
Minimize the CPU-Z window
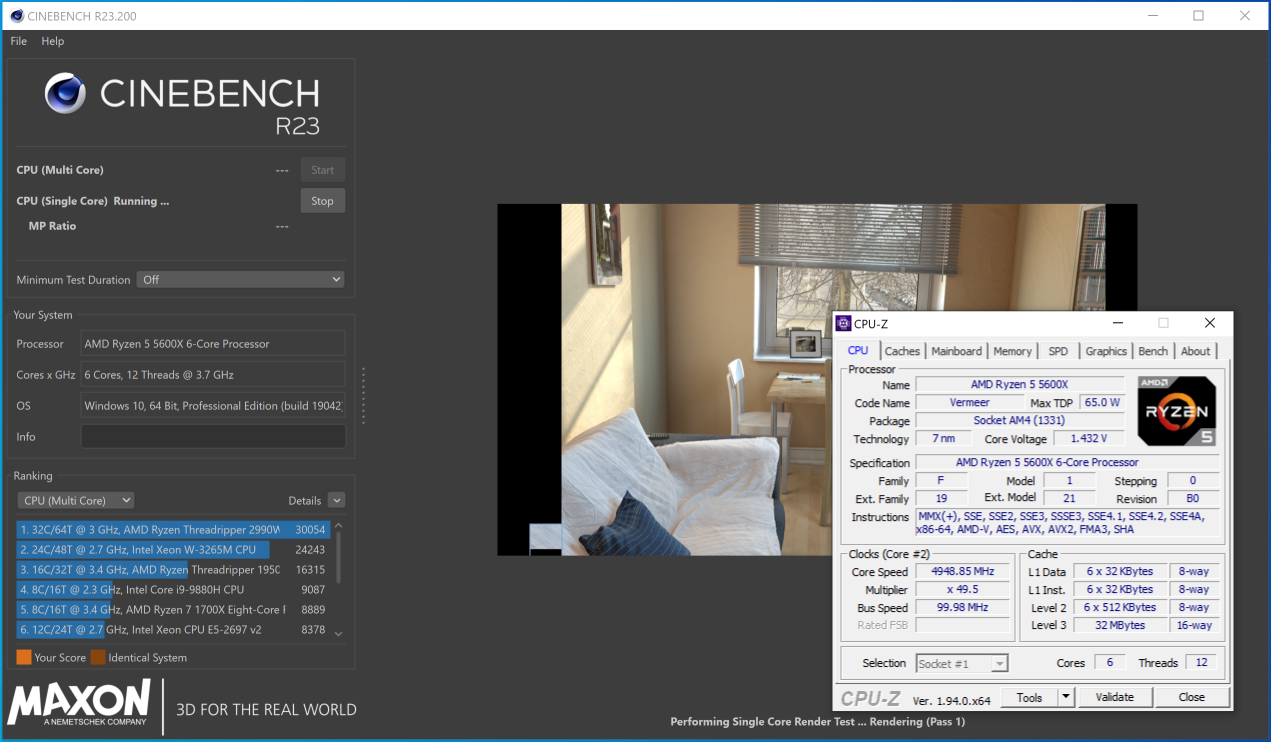coord(1118,323)
